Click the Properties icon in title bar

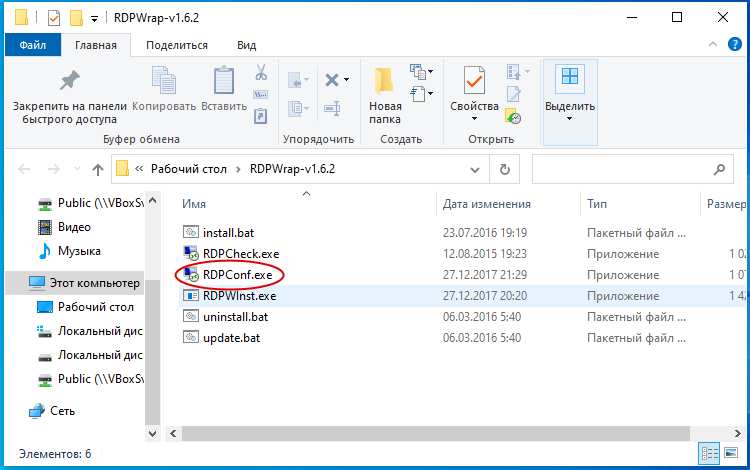54,18
